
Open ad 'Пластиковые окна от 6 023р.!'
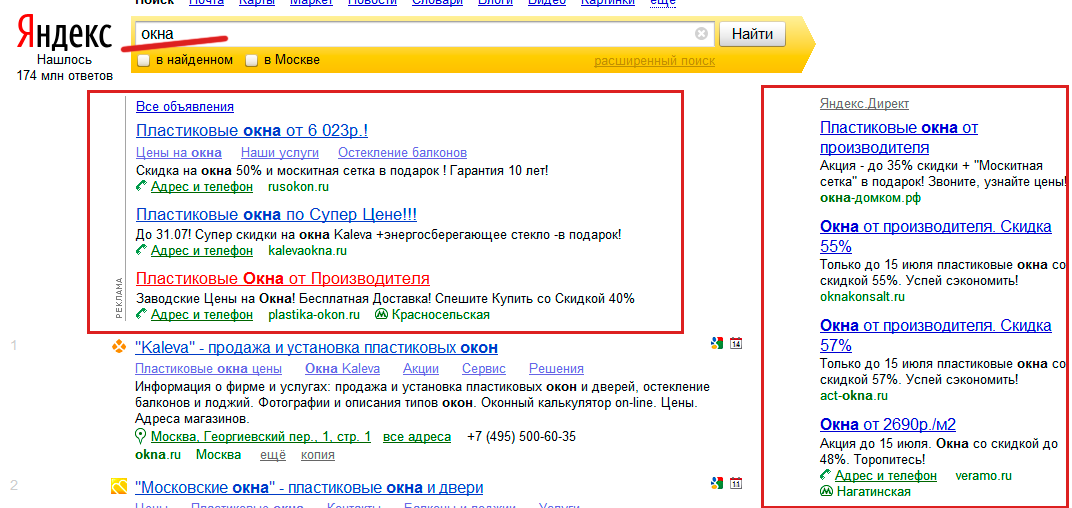click(252, 131)
